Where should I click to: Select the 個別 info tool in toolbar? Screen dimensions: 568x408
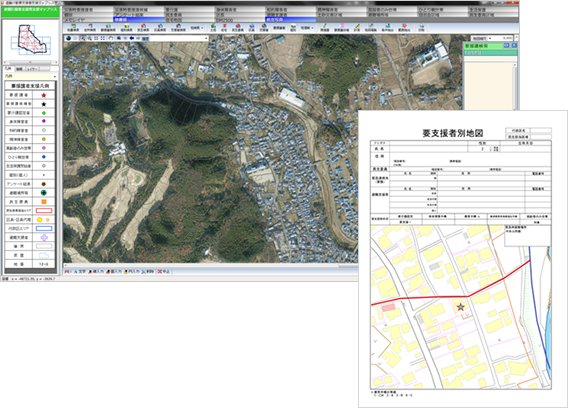pos(293,28)
